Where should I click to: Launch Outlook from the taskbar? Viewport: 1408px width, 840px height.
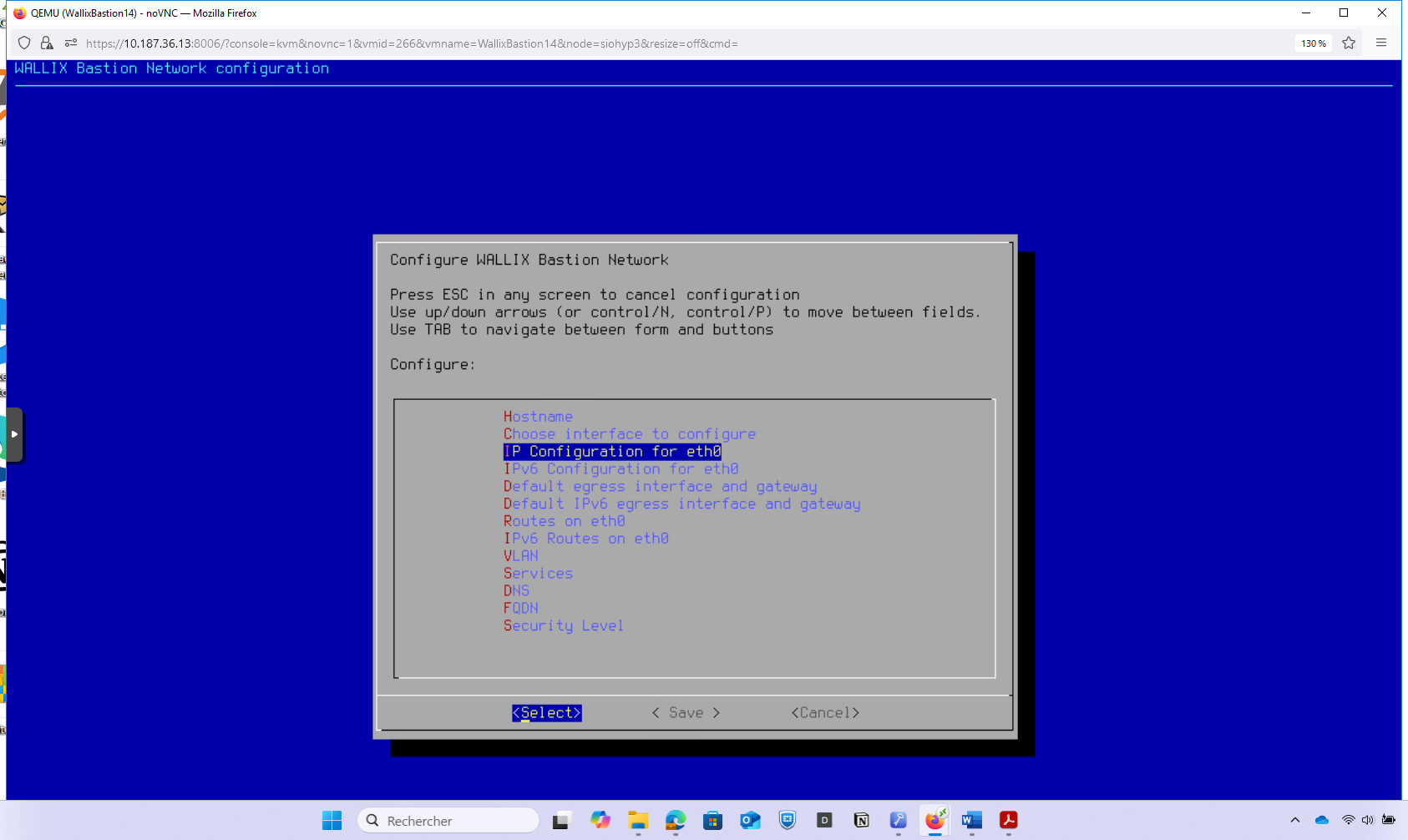point(750,821)
